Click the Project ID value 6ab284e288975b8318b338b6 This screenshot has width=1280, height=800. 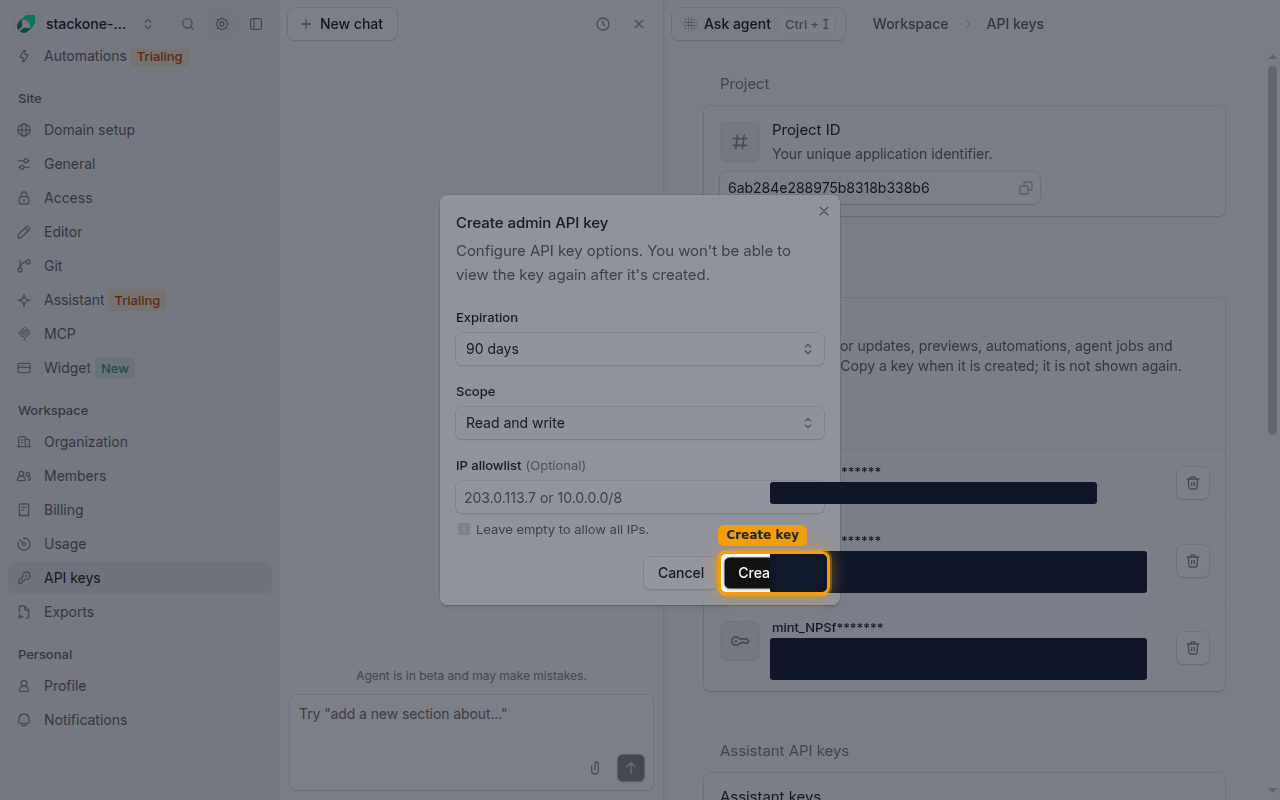(829, 188)
